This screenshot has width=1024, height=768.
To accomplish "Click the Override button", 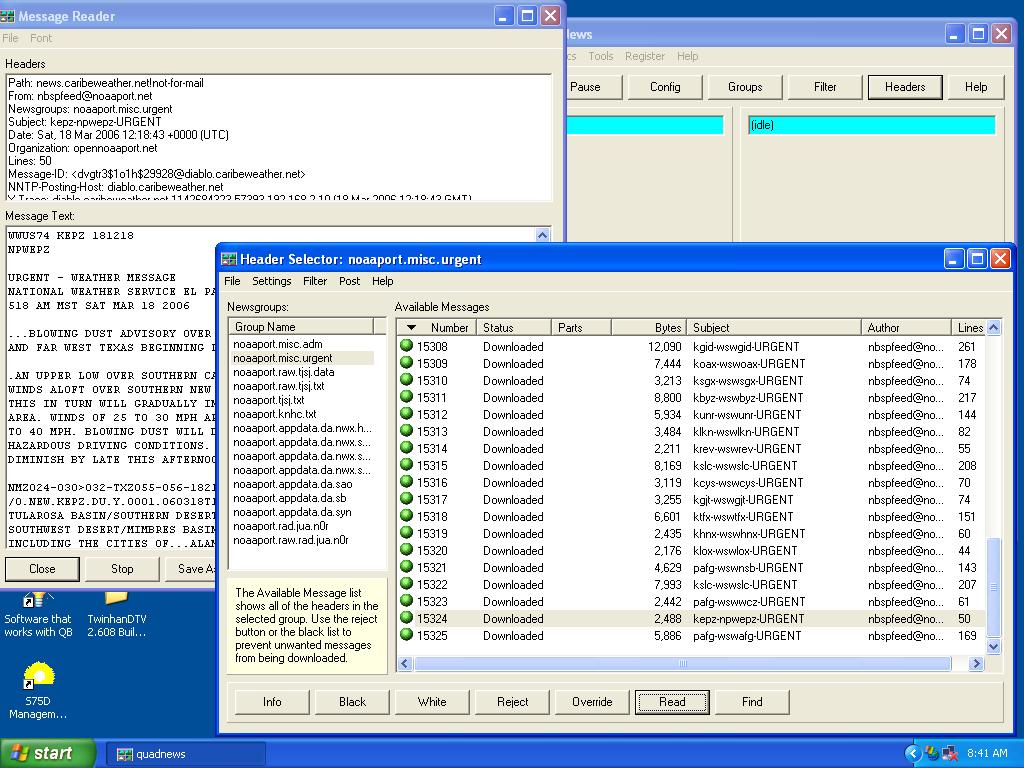I will (592, 702).
